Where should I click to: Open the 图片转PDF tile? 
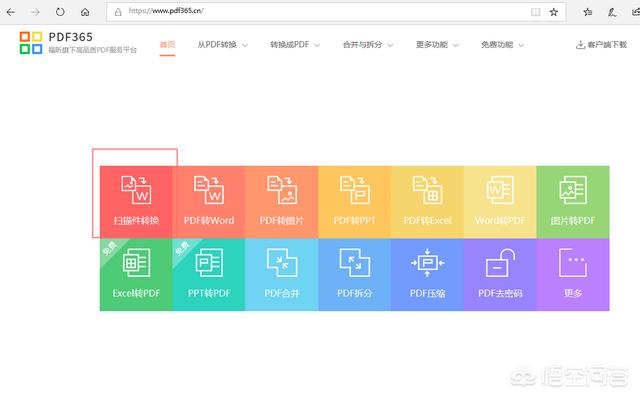pyautogui.click(x=573, y=202)
